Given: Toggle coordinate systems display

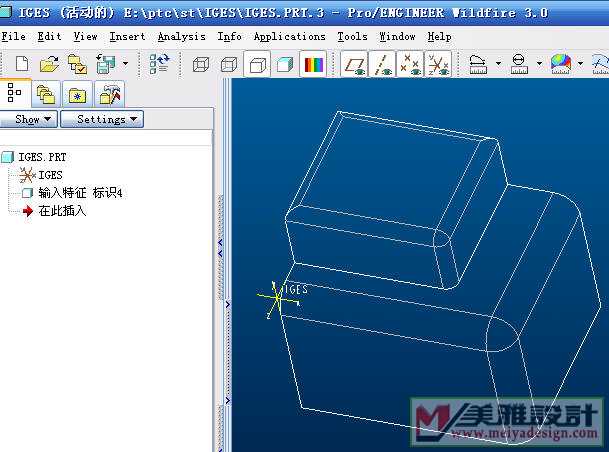Looking at the screenshot, I should (x=438, y=64).
